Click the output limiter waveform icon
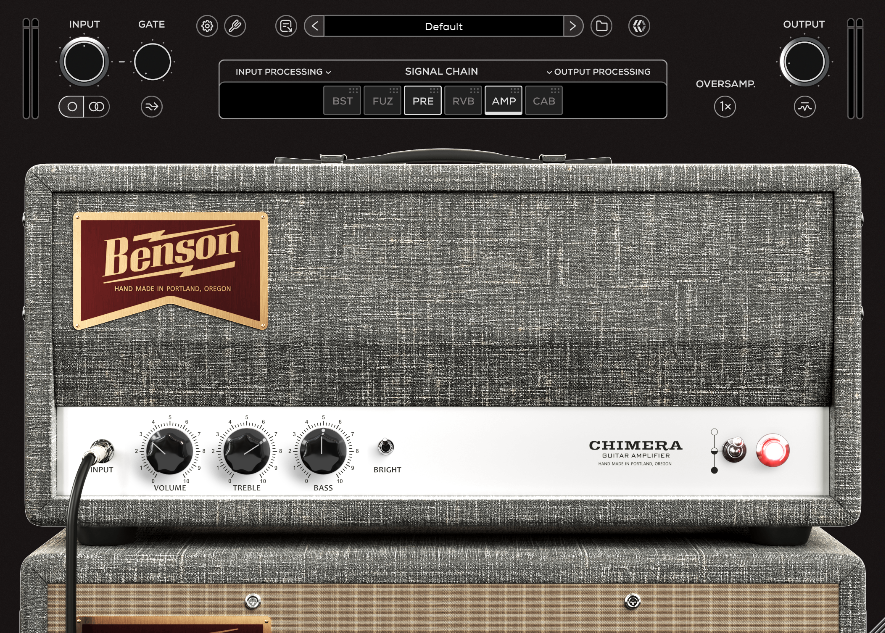The image size is (885, 633). pos(805,106)
